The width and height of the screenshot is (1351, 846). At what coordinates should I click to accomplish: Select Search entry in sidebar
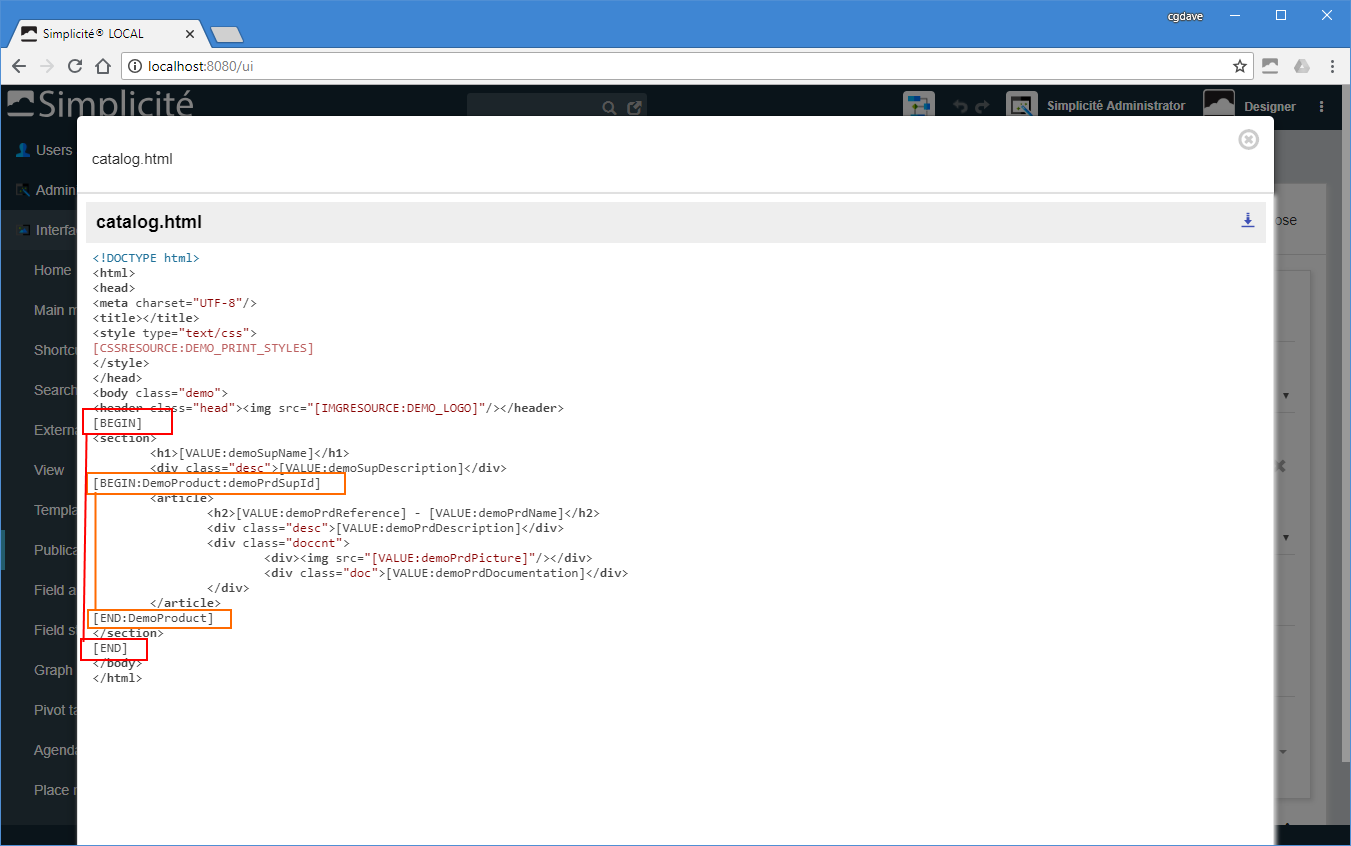(x=54, y=390)
